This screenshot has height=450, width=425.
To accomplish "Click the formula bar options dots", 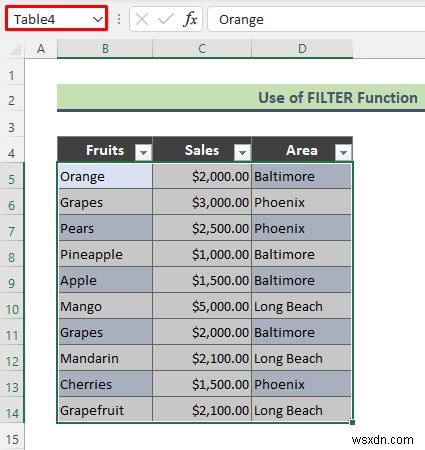I will 119,20.
